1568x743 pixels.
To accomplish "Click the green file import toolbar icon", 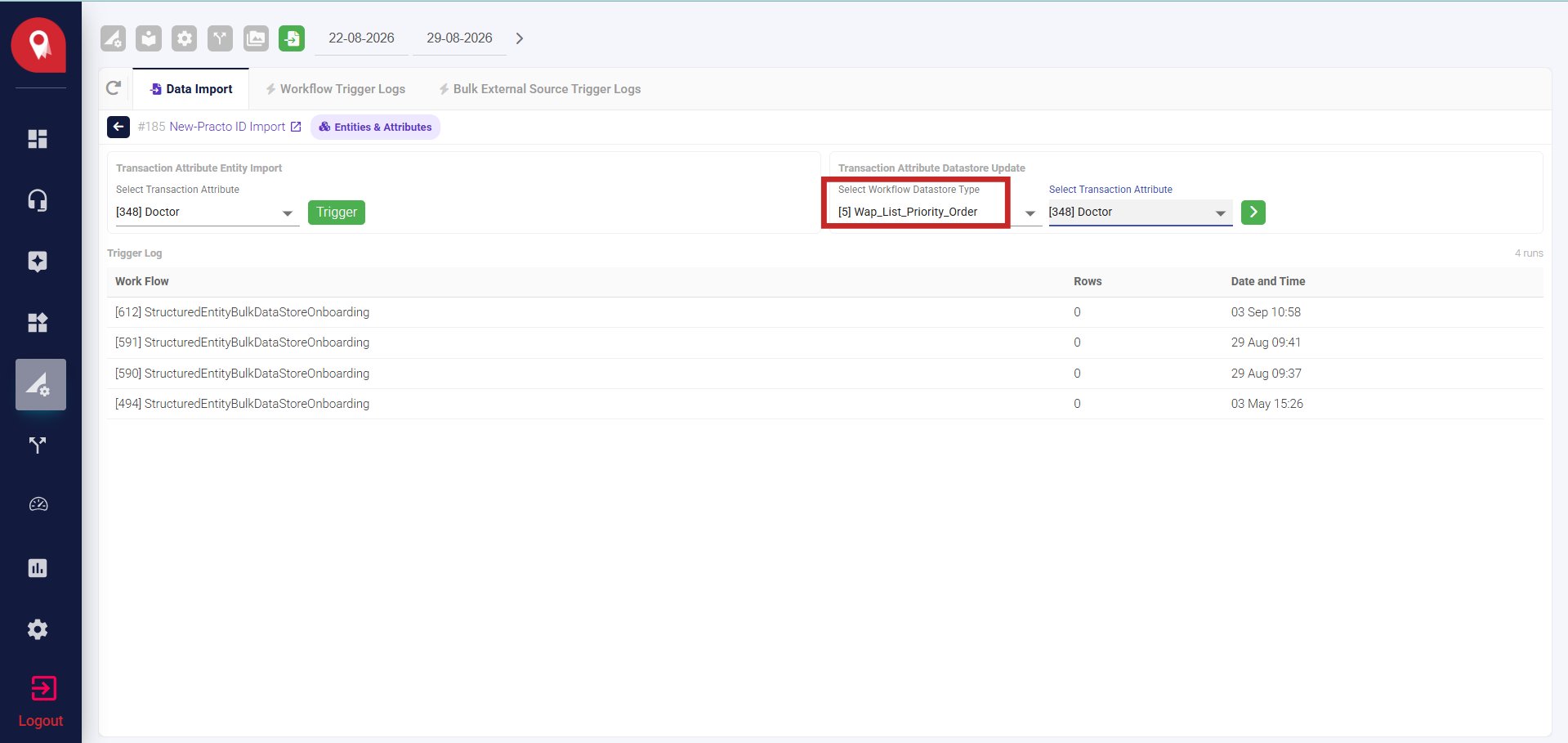I will [292, 38].
